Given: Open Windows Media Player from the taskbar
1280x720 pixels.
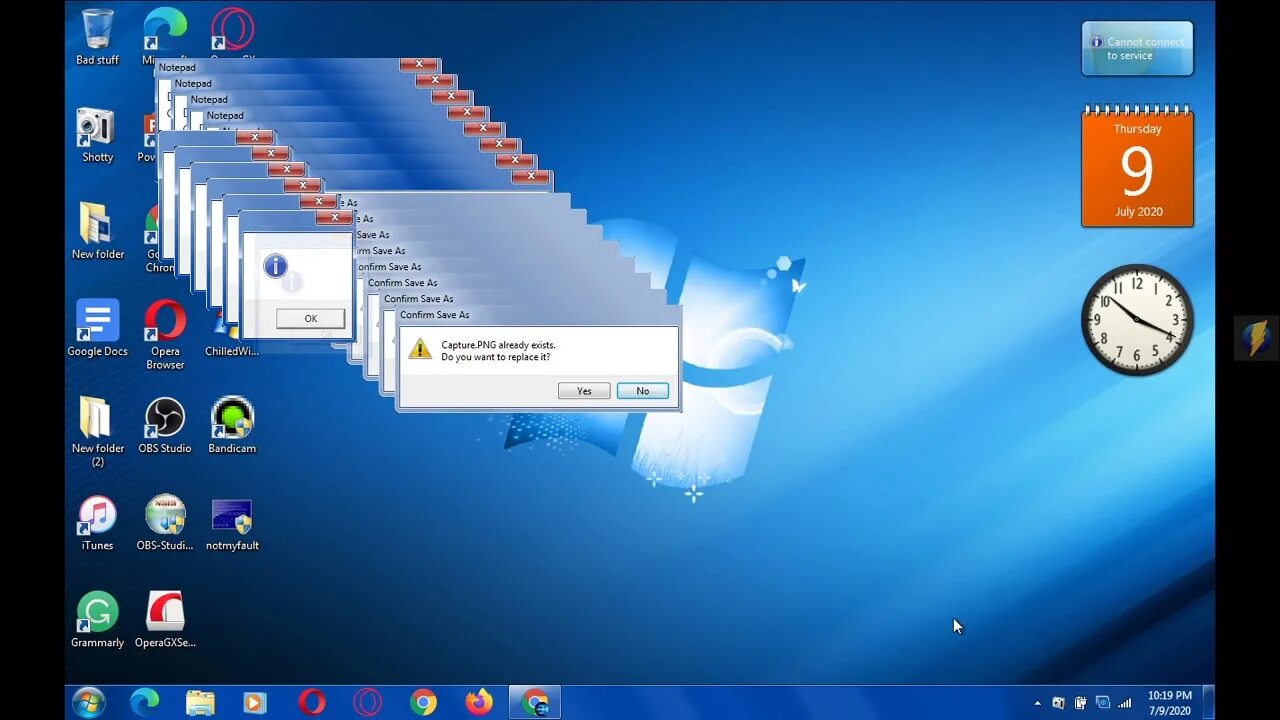Looking at the screenshot, I should tap(256, 703).
